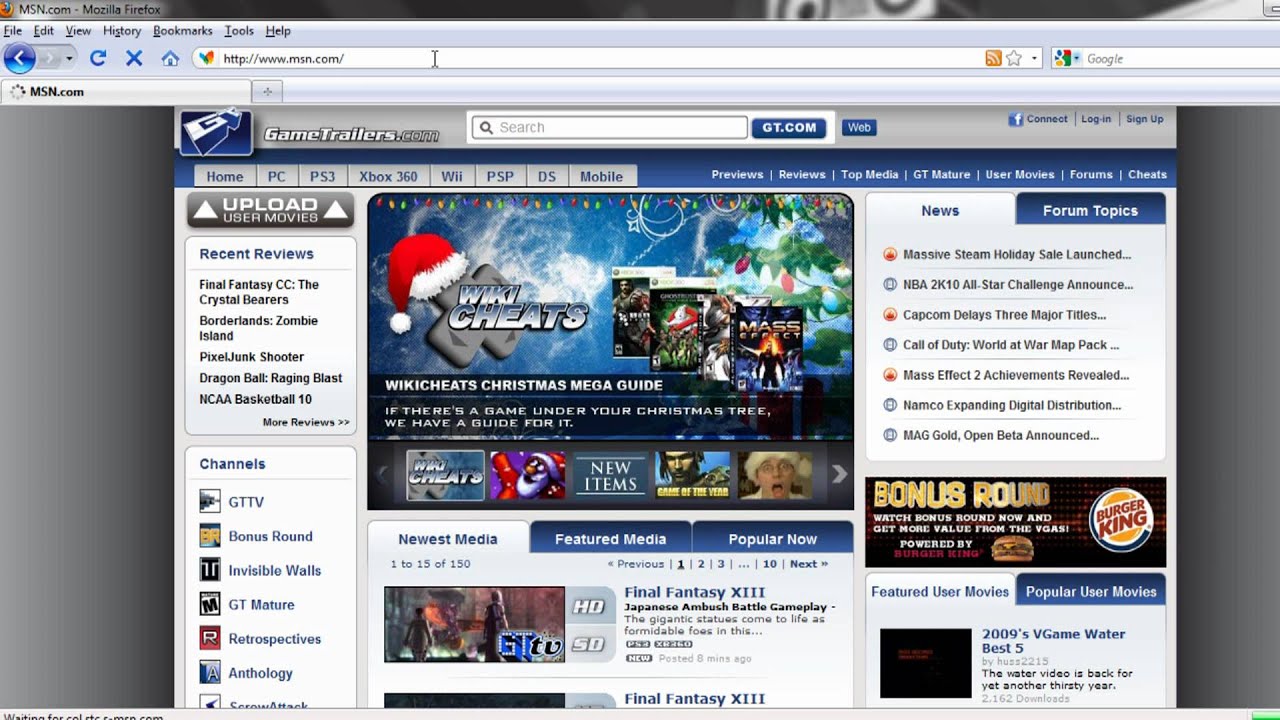Viewport: 1280px width, 720px height.
Task: Open the Wikicheats Christmas Mega Guide banner
Action: pos(610,317)
